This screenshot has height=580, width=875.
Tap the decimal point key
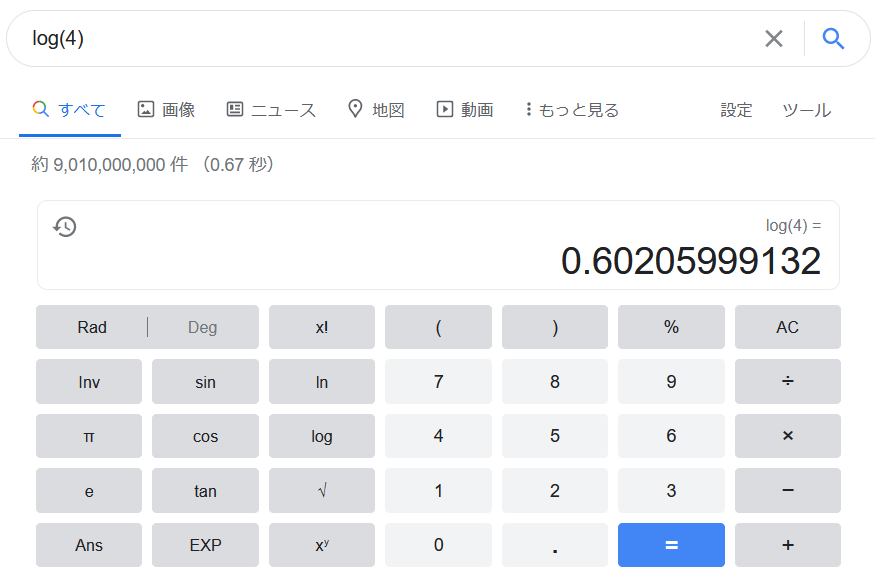coord(555,545)
